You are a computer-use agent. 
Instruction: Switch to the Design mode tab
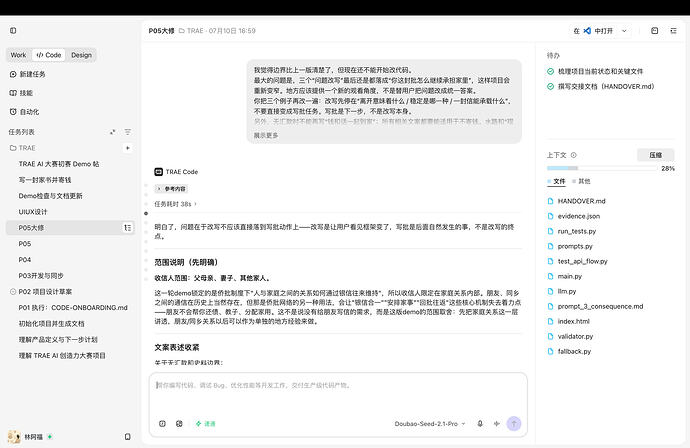(81, 55)
